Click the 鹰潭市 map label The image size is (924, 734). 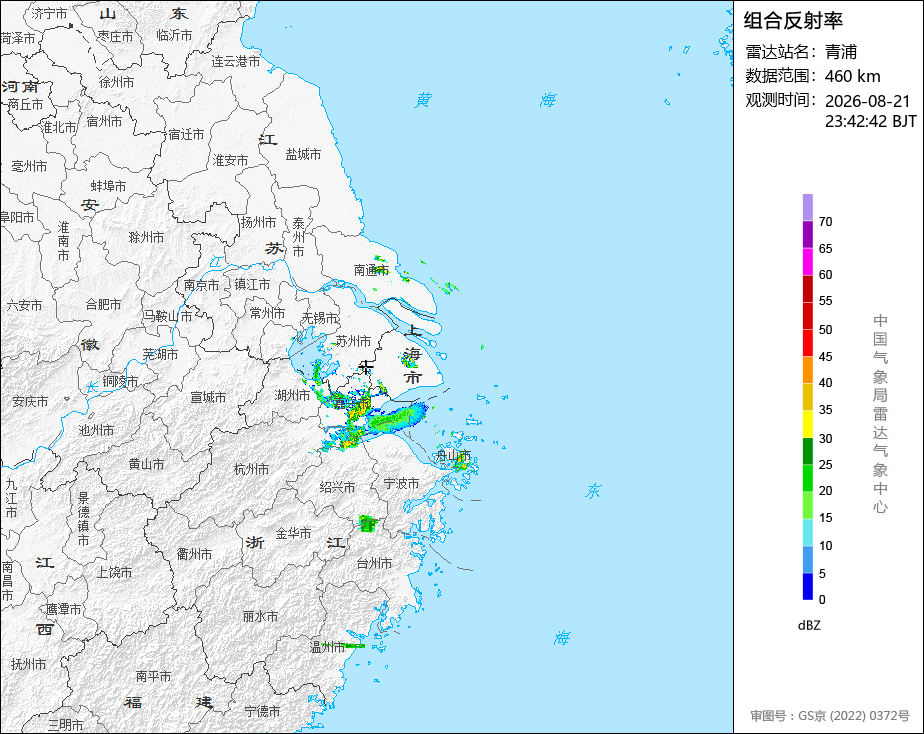64,609
